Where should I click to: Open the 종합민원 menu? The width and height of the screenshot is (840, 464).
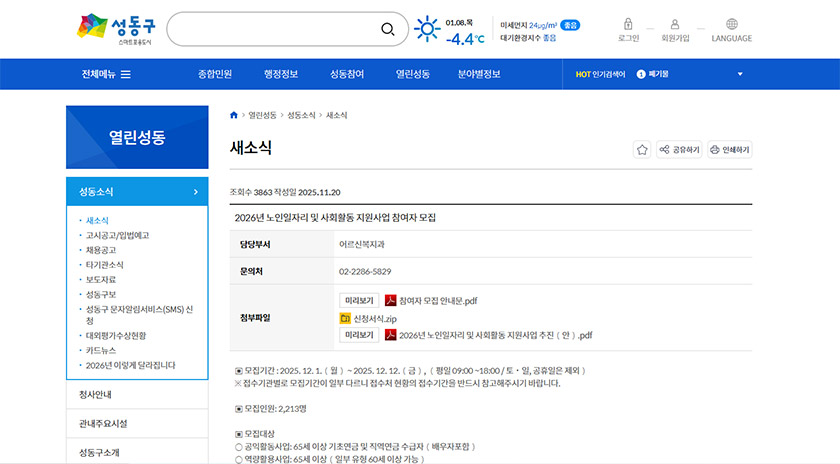(x=215, y=74)
